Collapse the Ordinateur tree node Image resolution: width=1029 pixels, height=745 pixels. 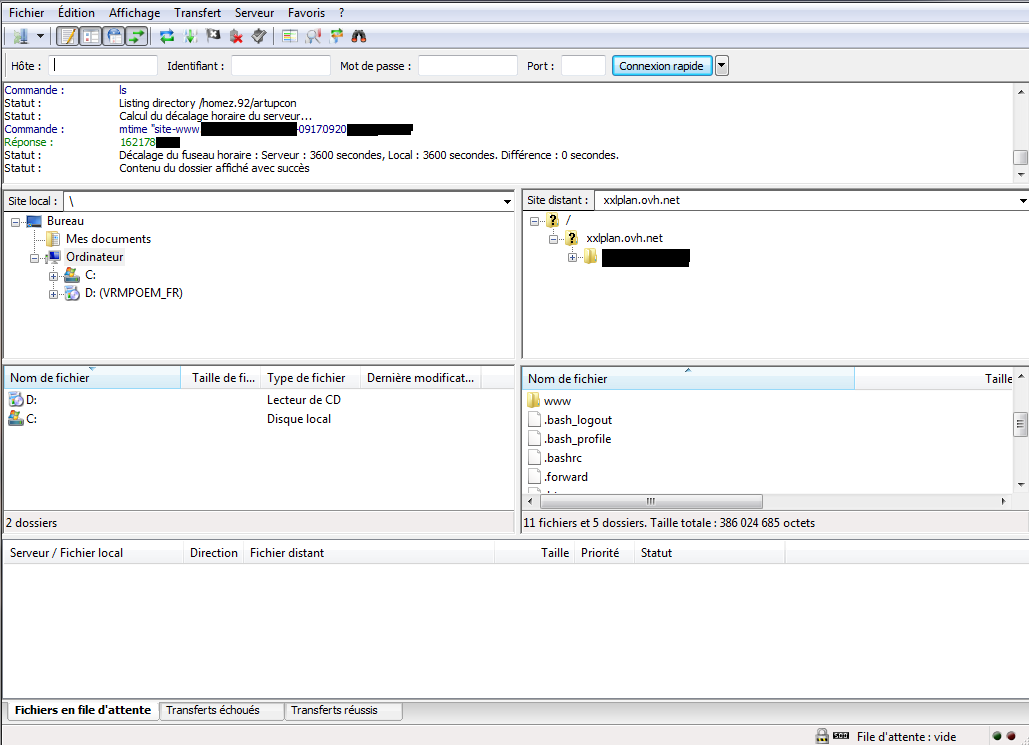tap(34, 258)
